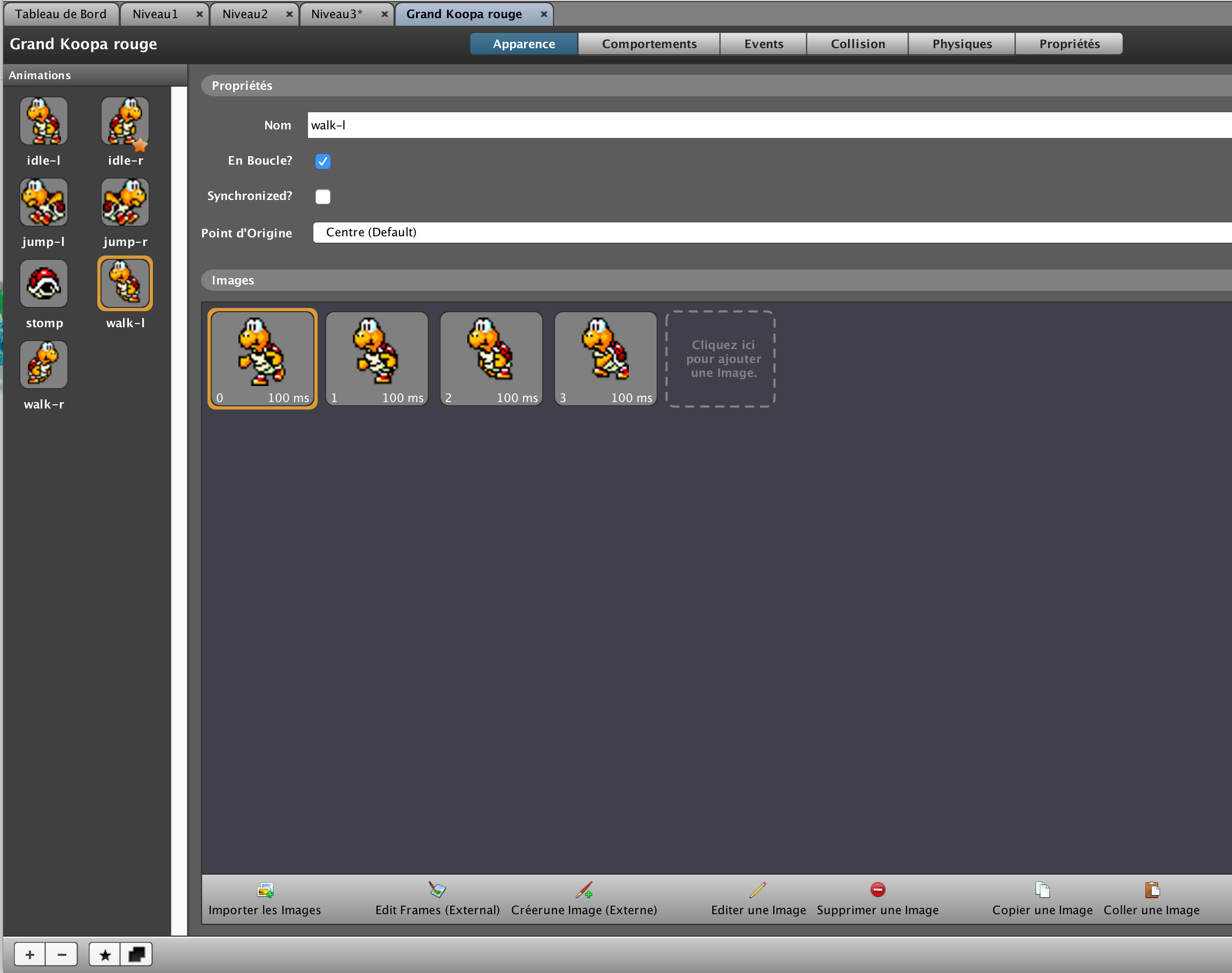The width and height of the screenshot is (1232, 973).
Task: Close the Niveau2 tab
Action: tap(289, 14)
